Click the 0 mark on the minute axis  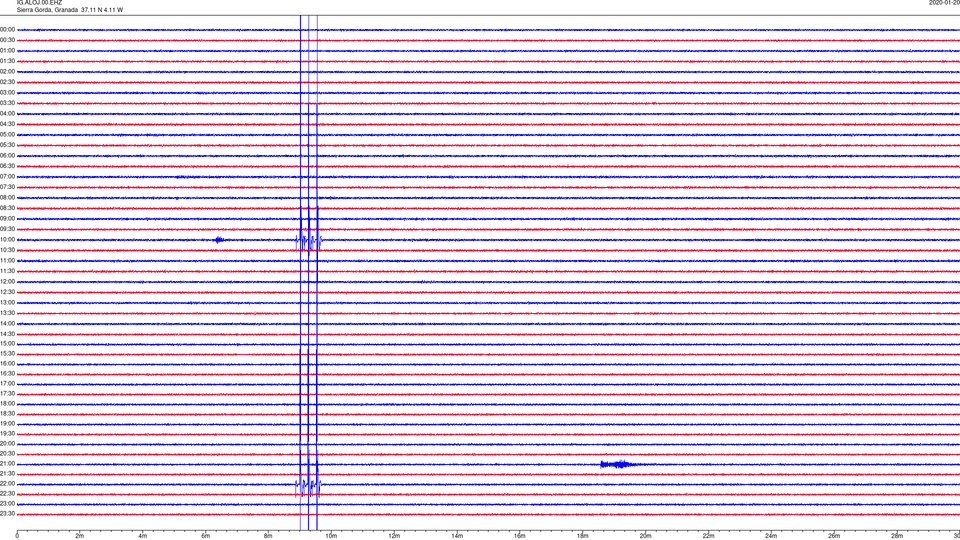(17, 536)
